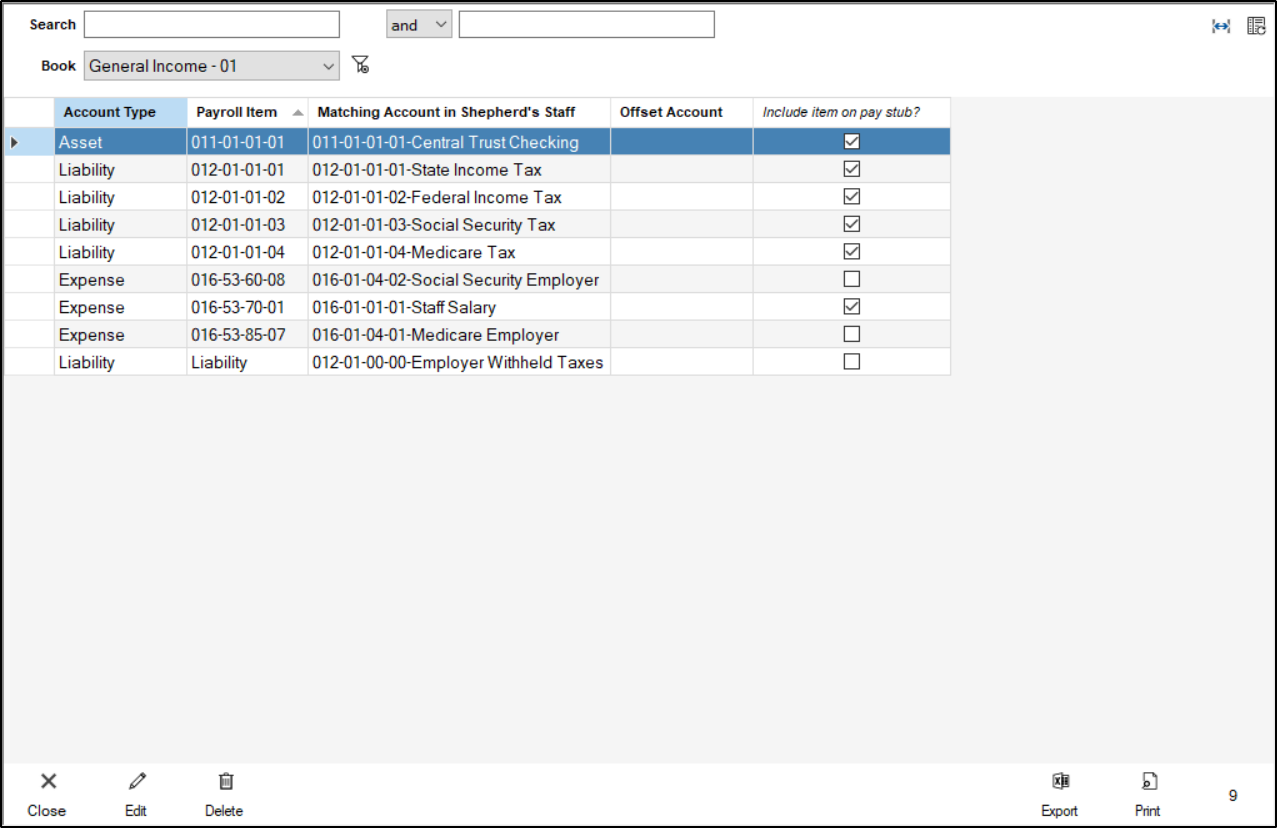Image resolution: width=1277 pixels, height=828 pixels.
Task: Uncheck pay stub inclusion for Federal Income Tax
Action: coord(851,196)
